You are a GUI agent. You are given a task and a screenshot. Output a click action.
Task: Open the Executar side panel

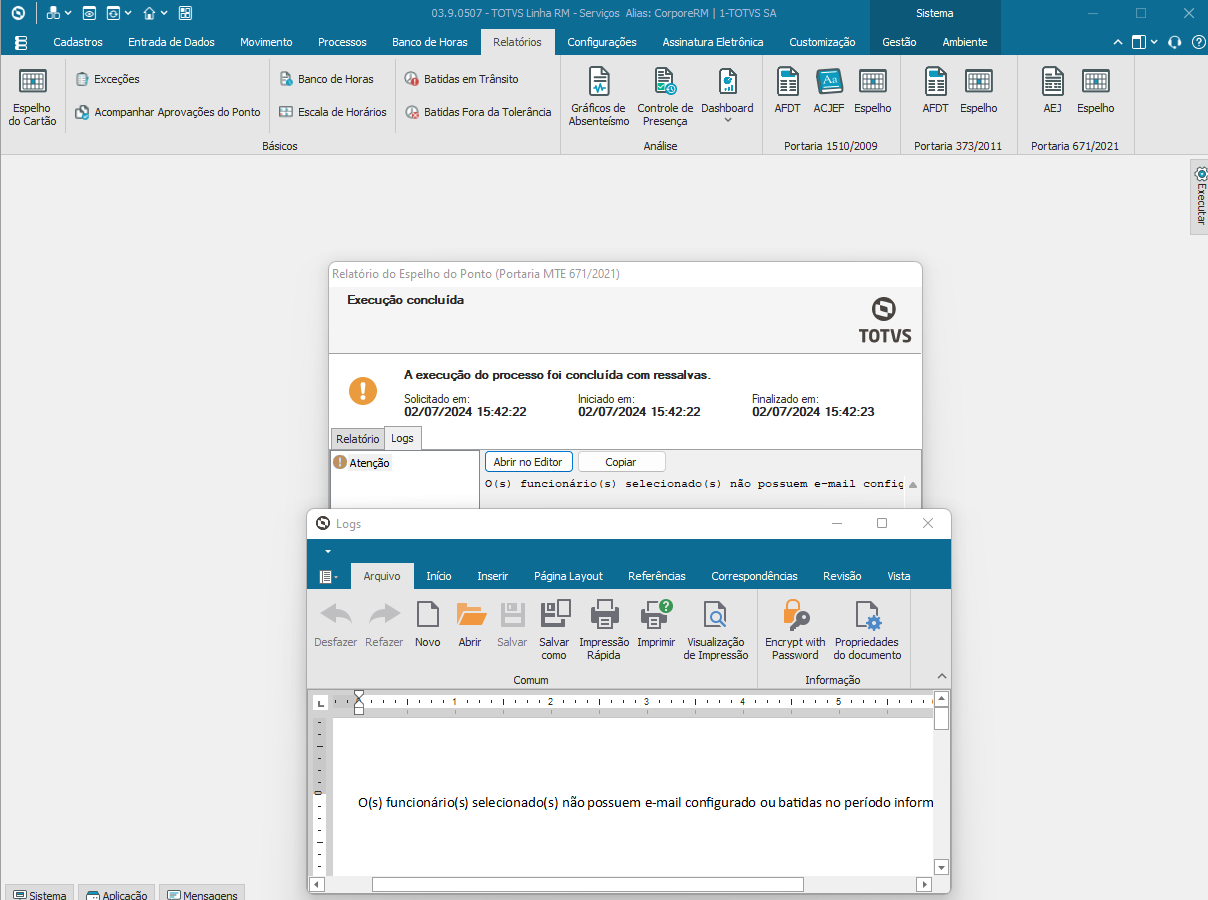pyautogui.click(x=1200, y=196)
